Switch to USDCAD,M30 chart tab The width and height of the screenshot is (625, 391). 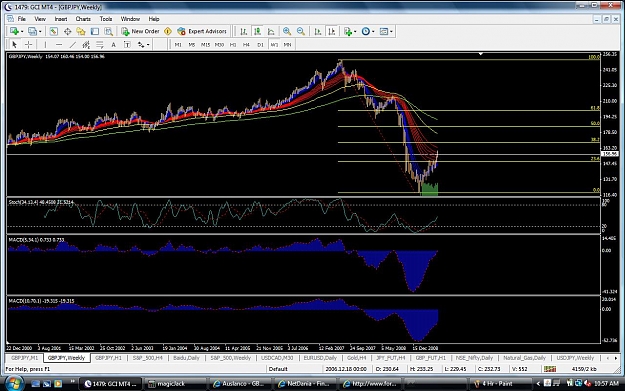coord(277,358)
